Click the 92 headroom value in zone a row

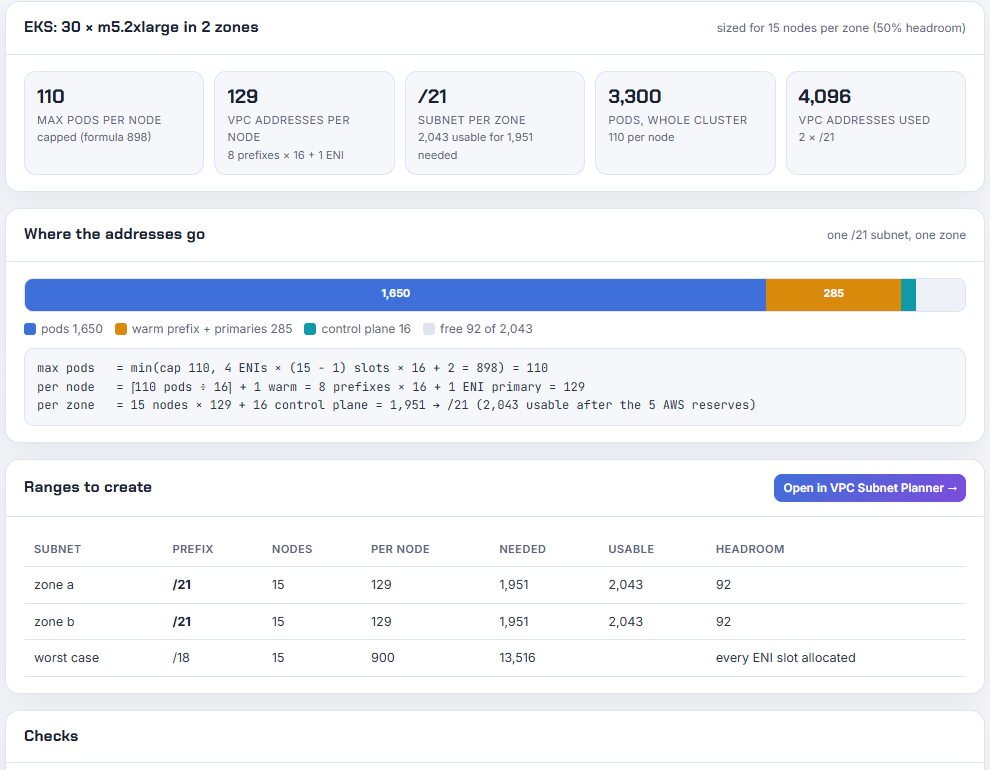click(723, 585)
